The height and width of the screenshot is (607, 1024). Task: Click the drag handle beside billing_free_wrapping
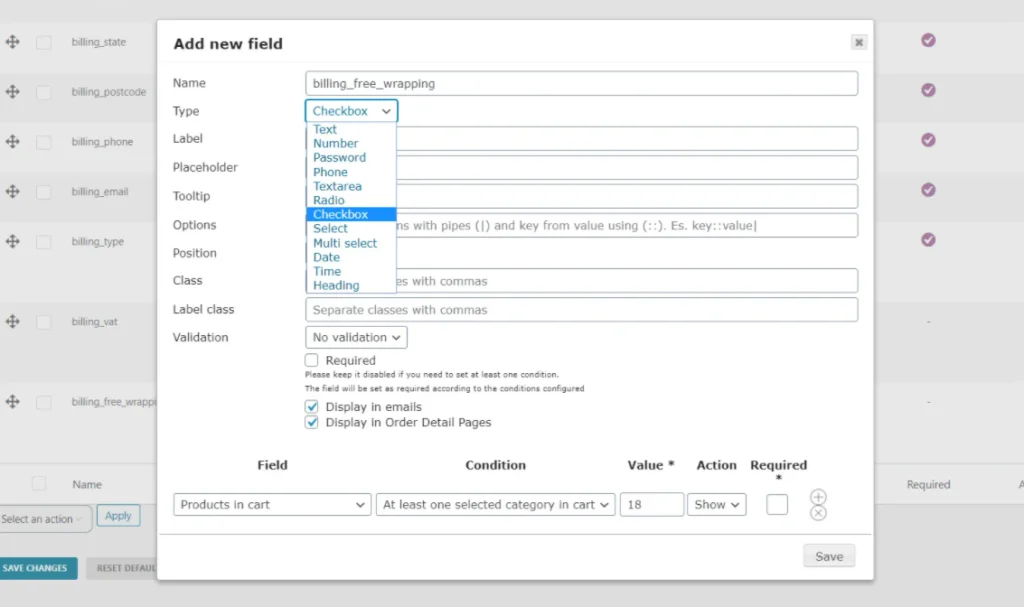click(13, 401)
